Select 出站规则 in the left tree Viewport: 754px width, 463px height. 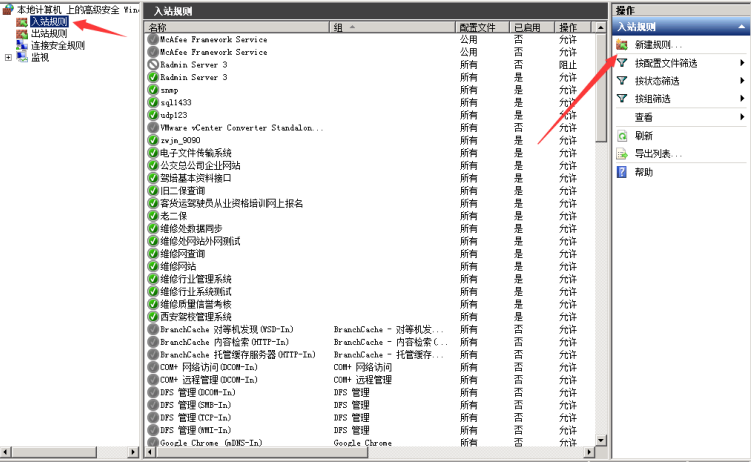coord(49,34)
